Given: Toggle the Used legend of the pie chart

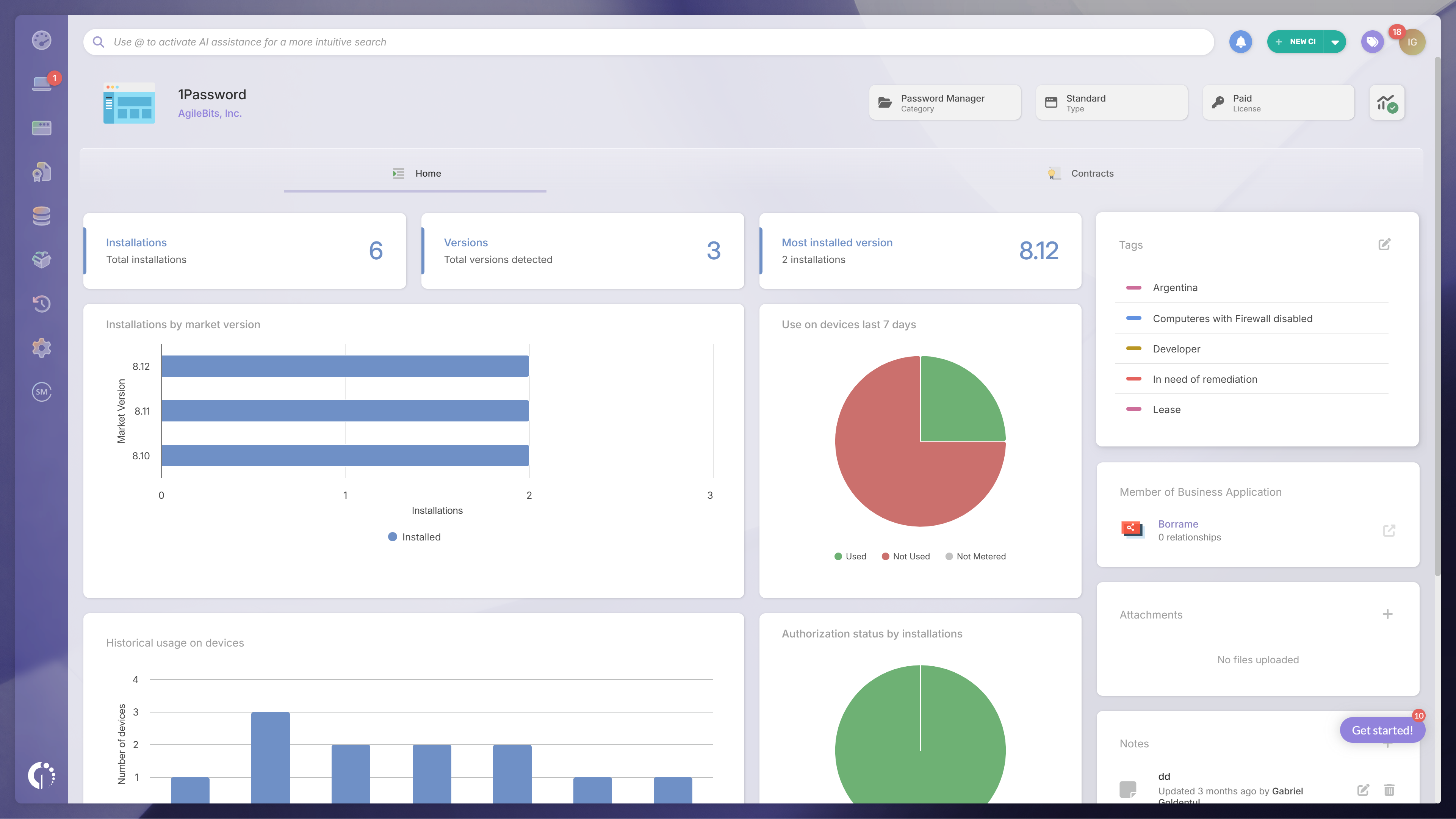Looking at the screenshot, I should click(850, 556).
